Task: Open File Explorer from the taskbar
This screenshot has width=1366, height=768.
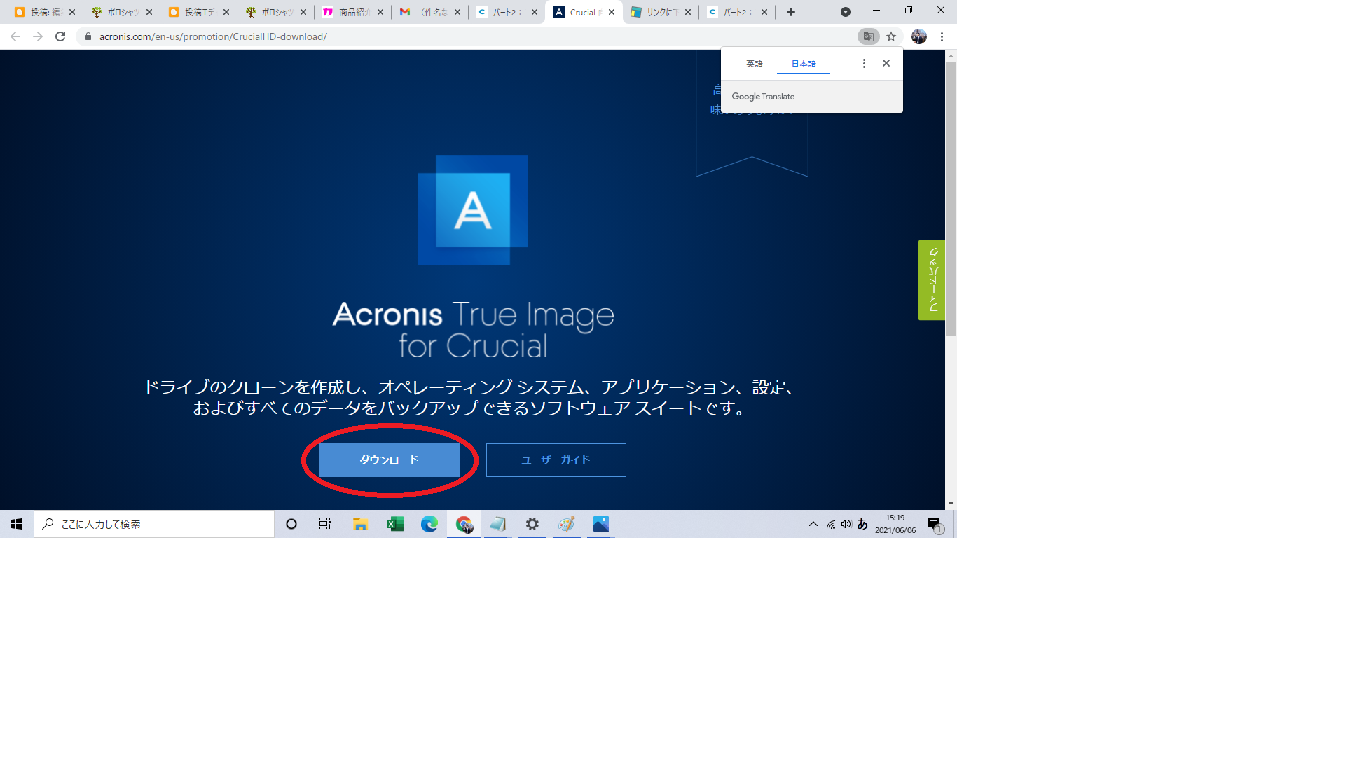Action: pyautogui.click(x=360, y=524)
